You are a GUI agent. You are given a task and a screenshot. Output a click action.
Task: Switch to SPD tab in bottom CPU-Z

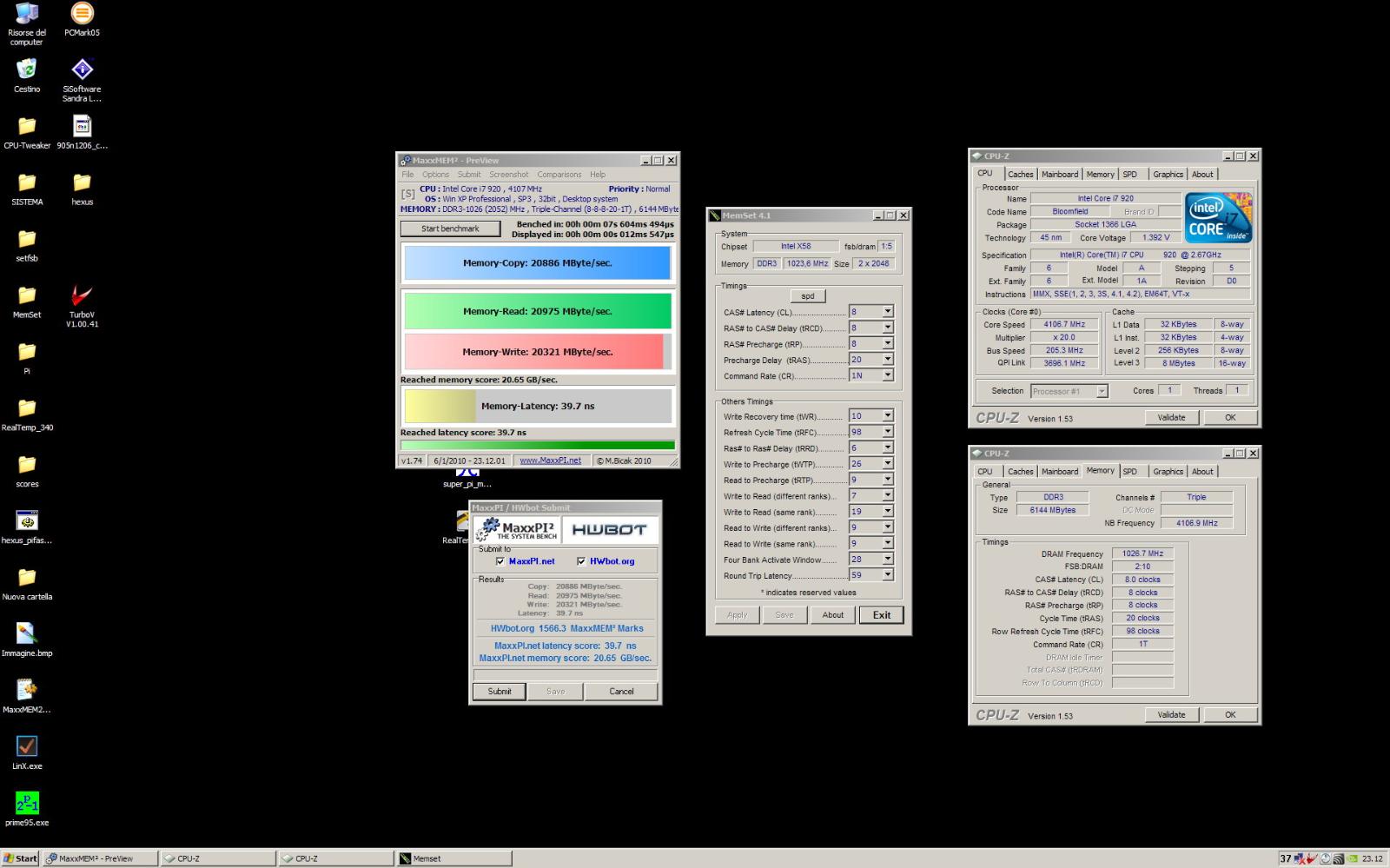tap(1129, 472)
